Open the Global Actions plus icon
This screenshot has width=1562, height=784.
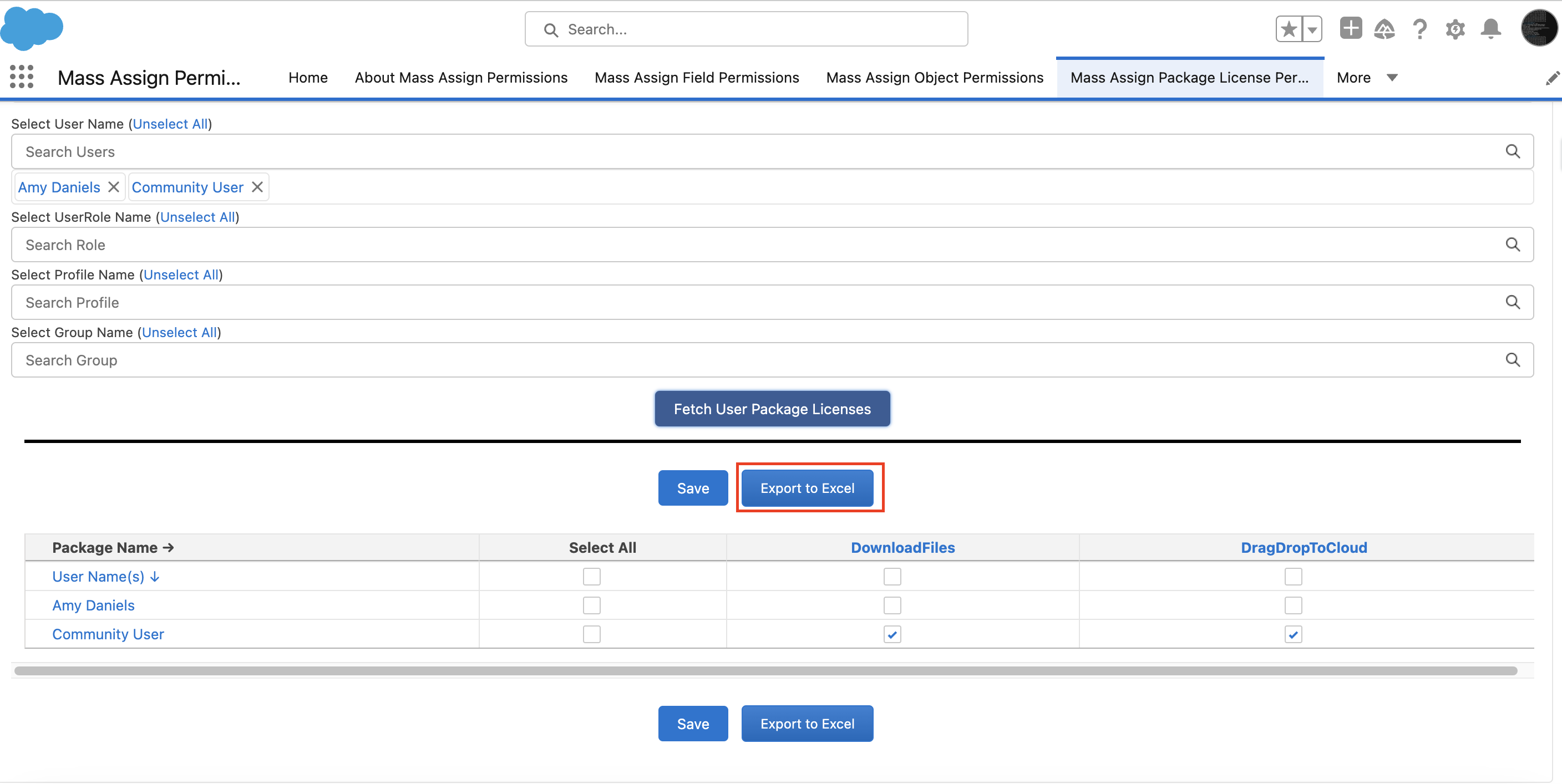coord(1350,28)
